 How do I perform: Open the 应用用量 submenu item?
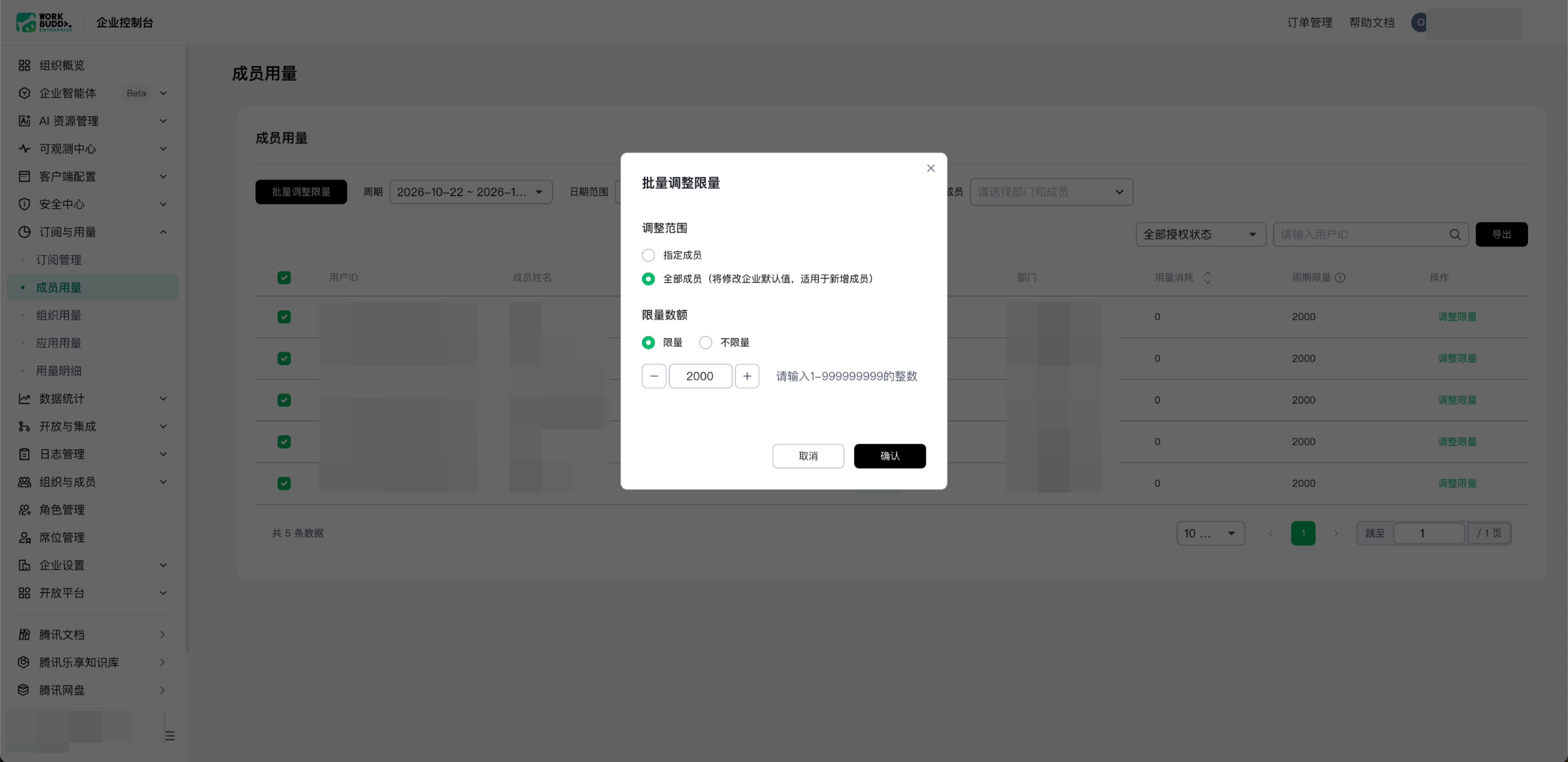[58, 343]
